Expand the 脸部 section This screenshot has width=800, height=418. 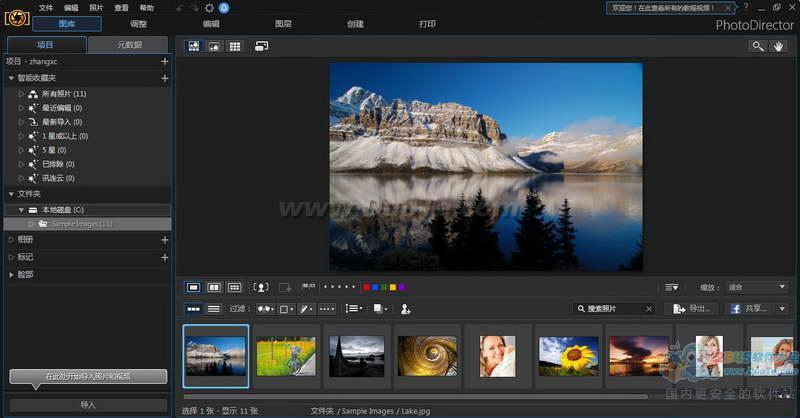pos(11,275)
